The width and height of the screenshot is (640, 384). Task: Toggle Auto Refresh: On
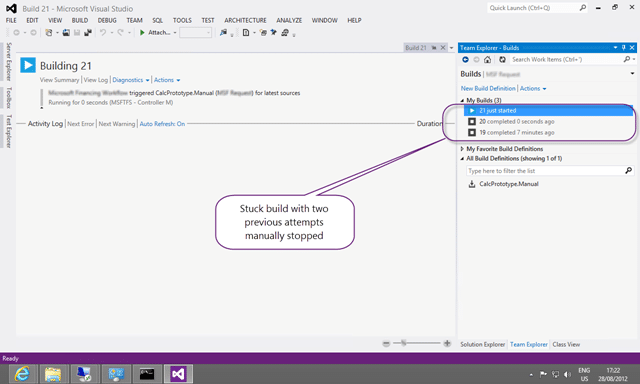tap(162, 124)
